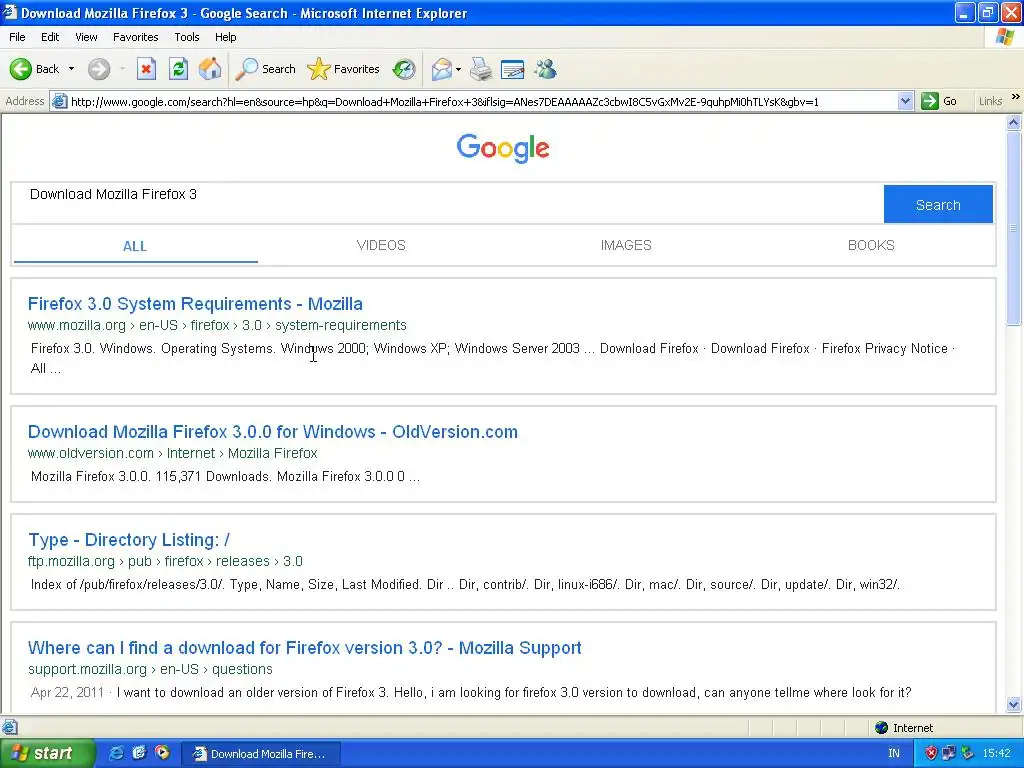Click the Safely Remove Hardware tray icon
This screenshot has height=768, width=1024.
(x=967, y=753)
